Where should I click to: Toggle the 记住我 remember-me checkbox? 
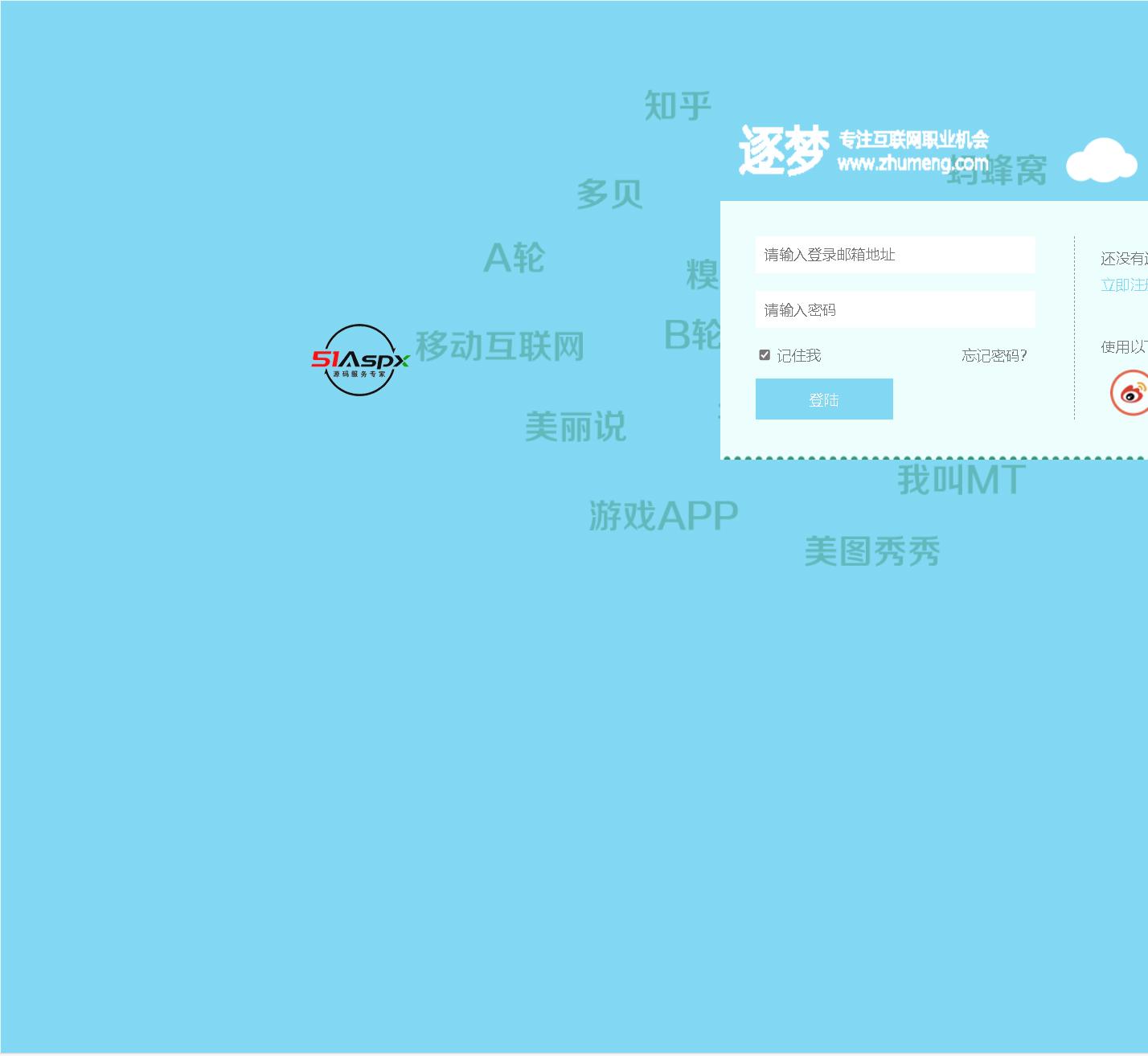[765, 355]
